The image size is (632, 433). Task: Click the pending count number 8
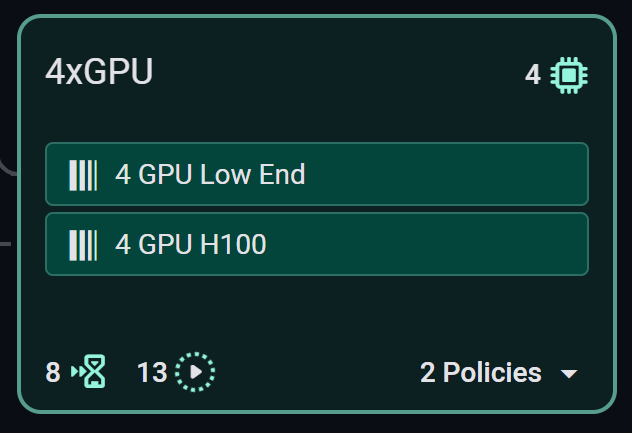53,373
